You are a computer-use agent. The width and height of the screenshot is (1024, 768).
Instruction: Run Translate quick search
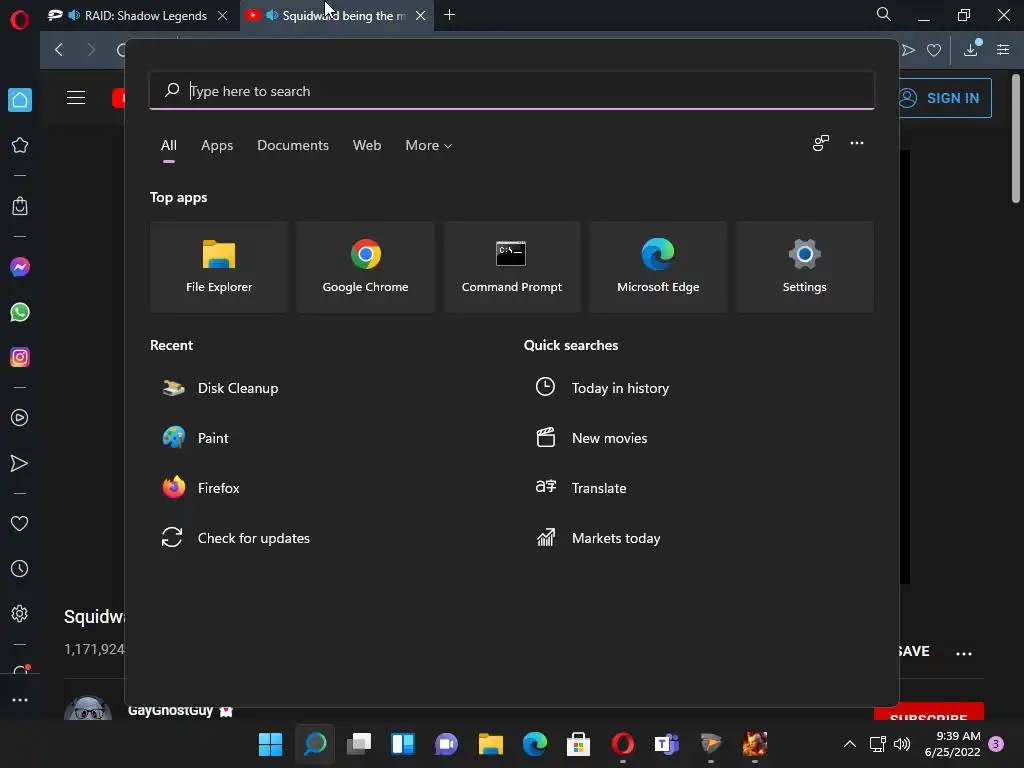[x=581, y=488]
